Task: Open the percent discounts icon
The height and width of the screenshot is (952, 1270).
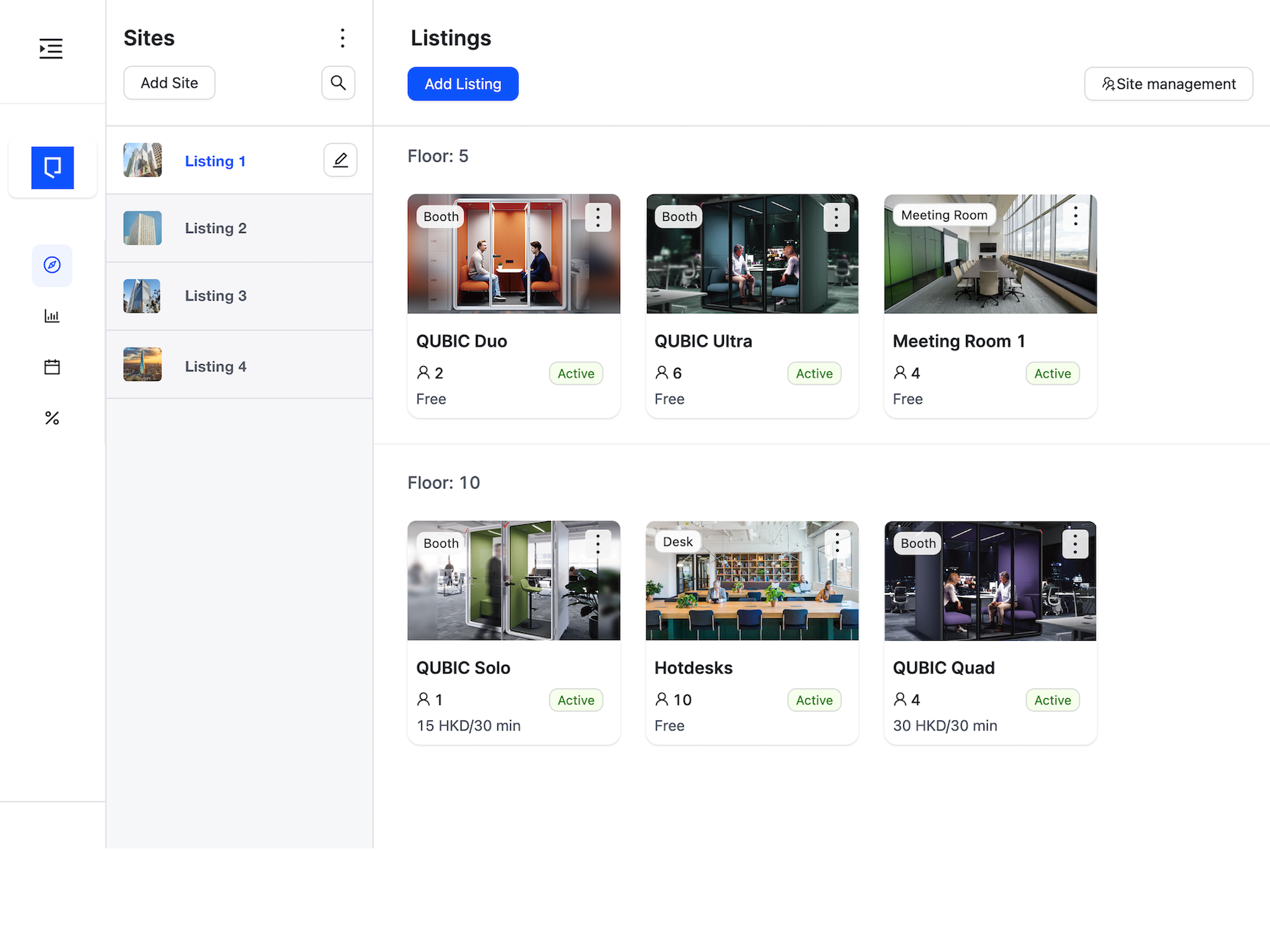Action: pos(52,418)
